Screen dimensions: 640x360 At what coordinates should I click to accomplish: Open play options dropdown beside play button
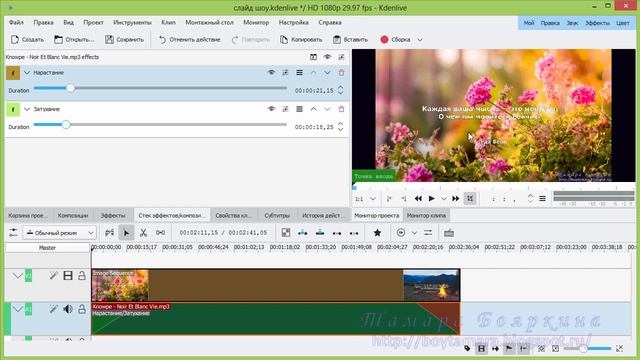click(x=444, y=199)
